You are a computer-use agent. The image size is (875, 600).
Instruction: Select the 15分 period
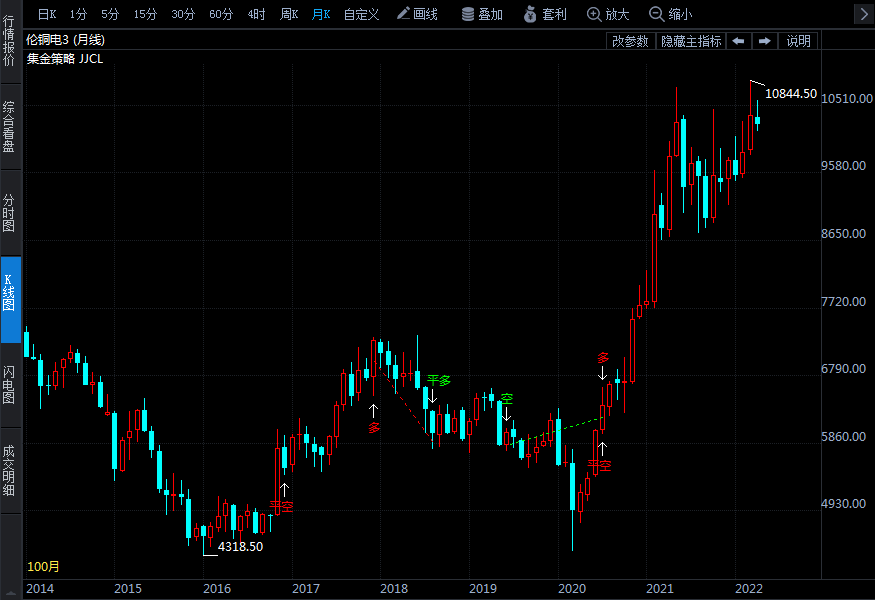pyautogui.click(x=145, y=15)
